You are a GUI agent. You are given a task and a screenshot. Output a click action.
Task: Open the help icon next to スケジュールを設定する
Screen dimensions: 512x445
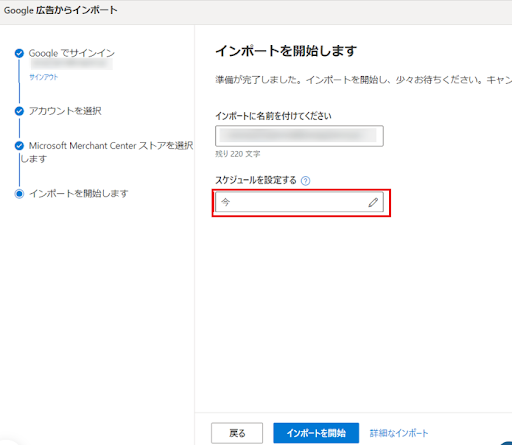point(305,181)
